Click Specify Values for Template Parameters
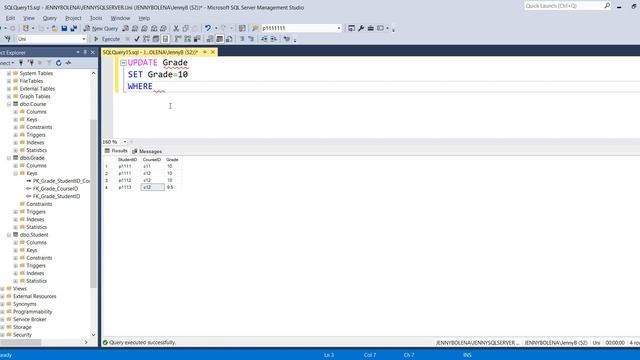The height and width of the screenshot is (360, 640). coord(287,39)
